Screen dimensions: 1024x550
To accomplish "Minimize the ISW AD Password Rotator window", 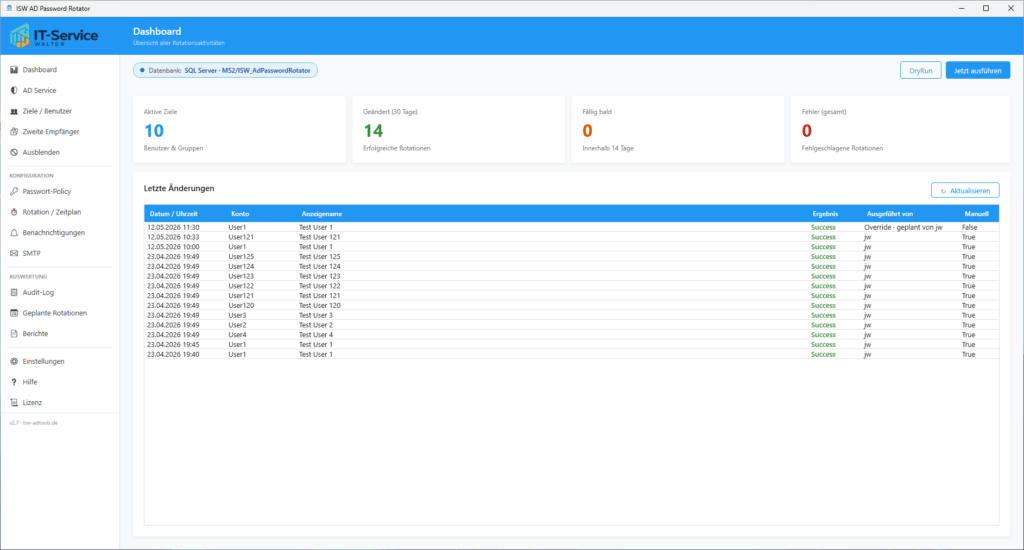I will (961, 8).
